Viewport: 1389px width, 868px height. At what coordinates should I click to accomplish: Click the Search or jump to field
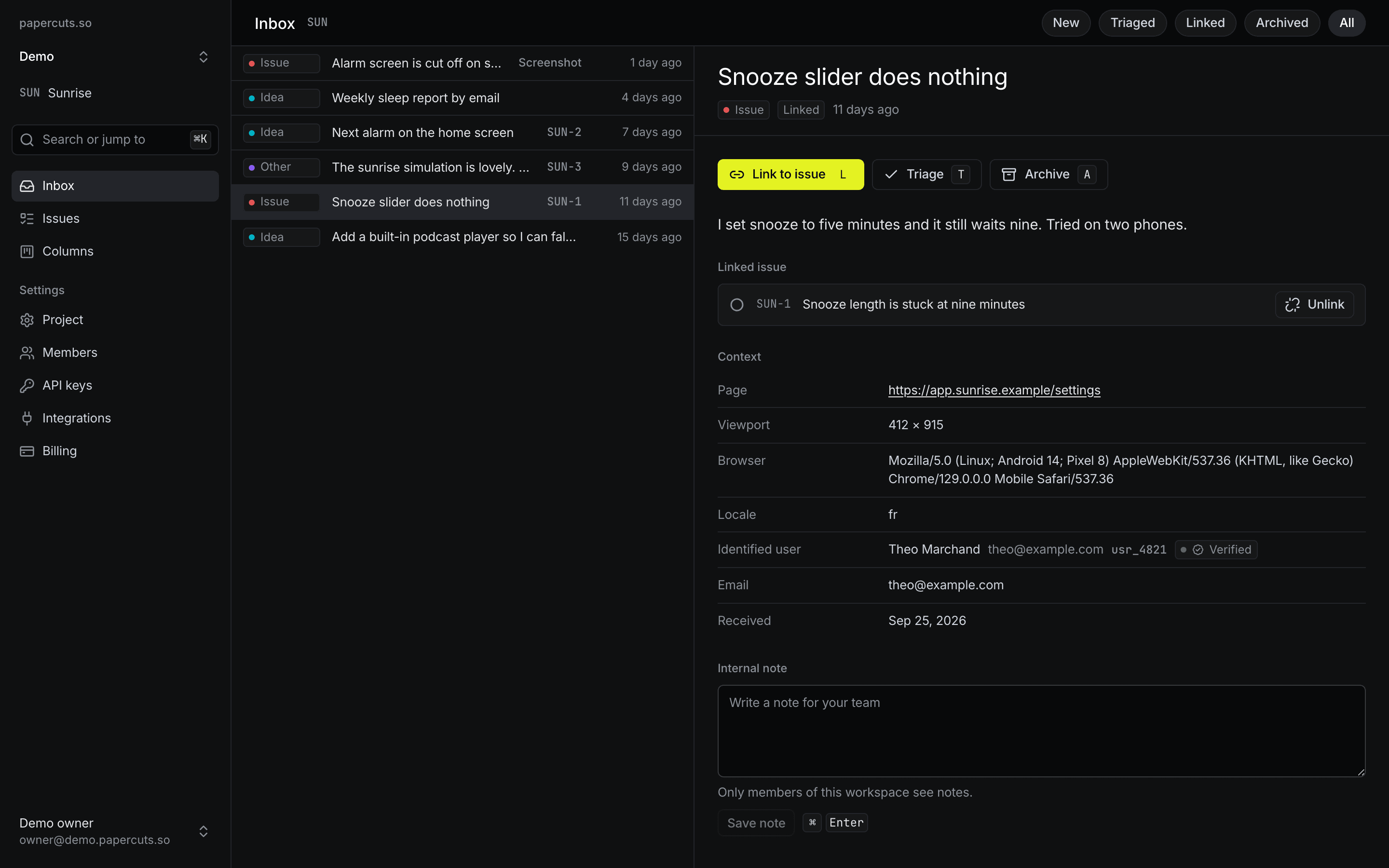(x=115, y=139)
